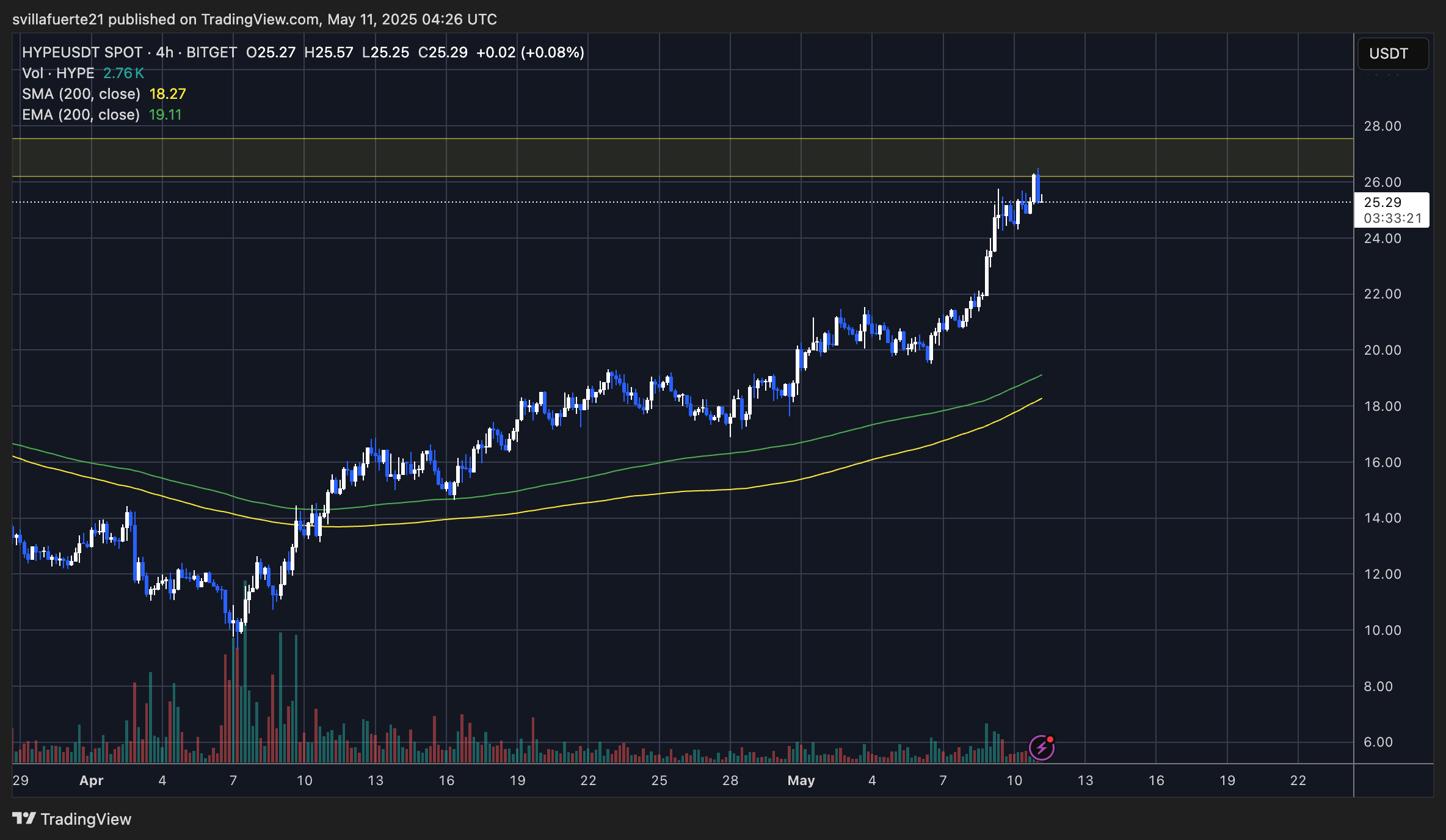
Task: Click the TradingView wordmark text
Action: 85,819
